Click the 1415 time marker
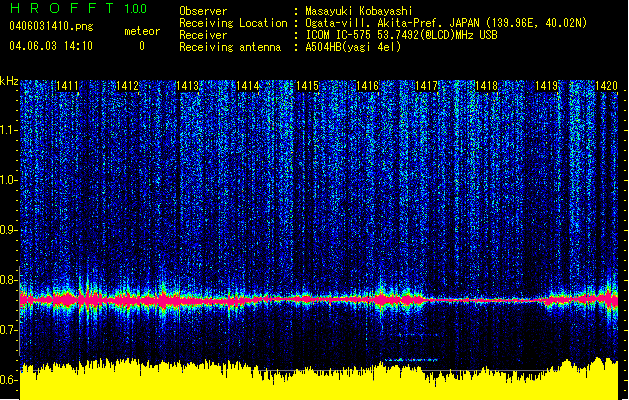This screenshot has height=400, width=629. click(307, 86)
